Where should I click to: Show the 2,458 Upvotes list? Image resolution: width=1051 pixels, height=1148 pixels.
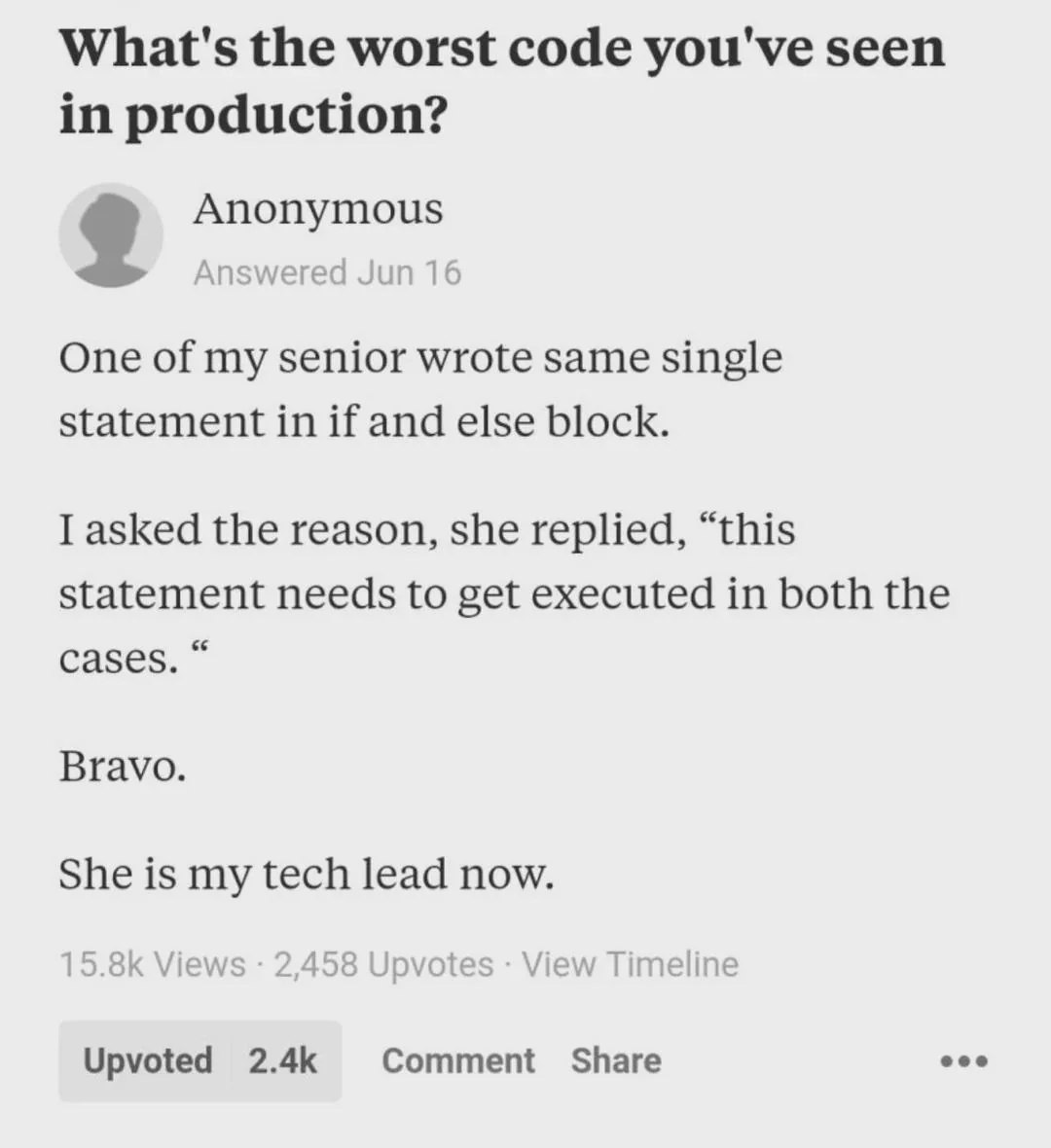tap(383, 963)
